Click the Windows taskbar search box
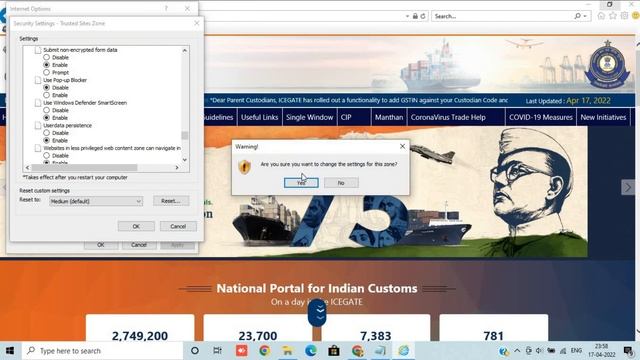This screenshot has width=640, height=360. (102, 351)
